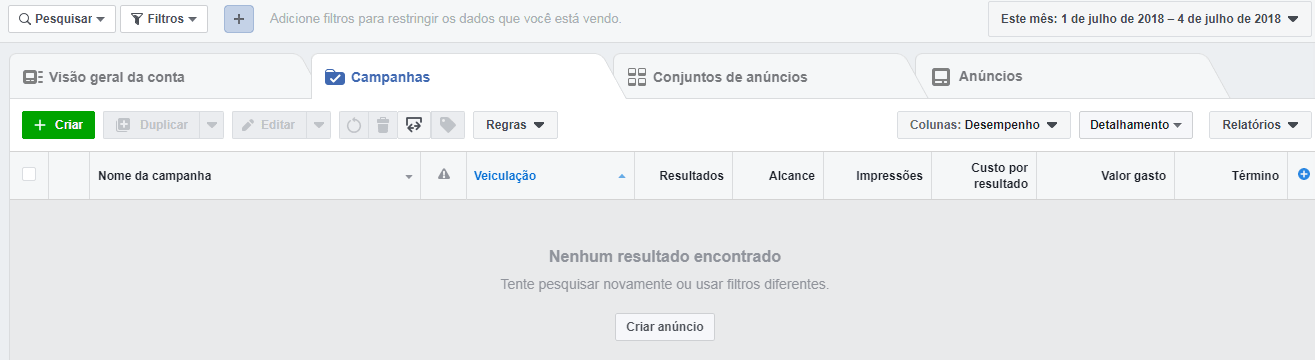Screen dimensions: 1315x360
Task: Click the refresh circular arrow icon
Action: click(354, 125)
